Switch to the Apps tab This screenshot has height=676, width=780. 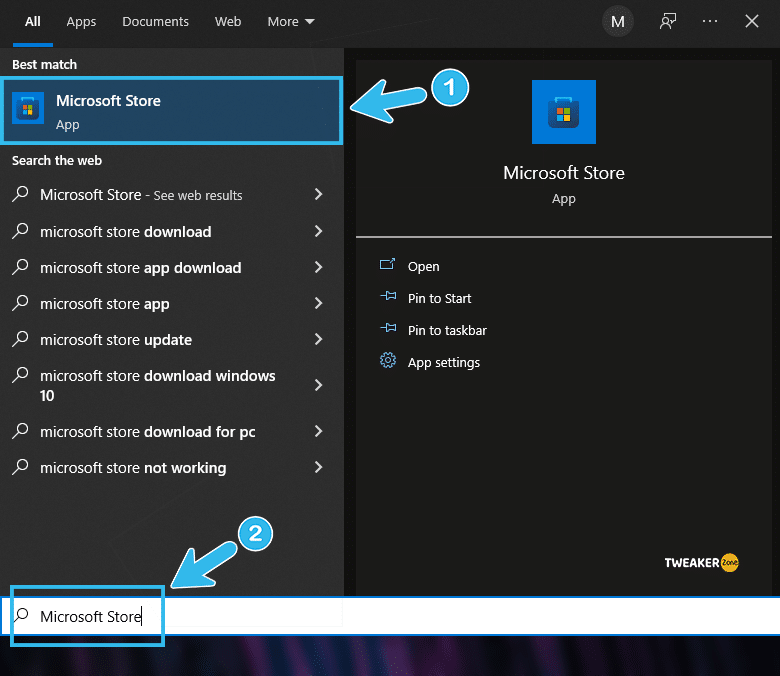(x=81, y=21)
